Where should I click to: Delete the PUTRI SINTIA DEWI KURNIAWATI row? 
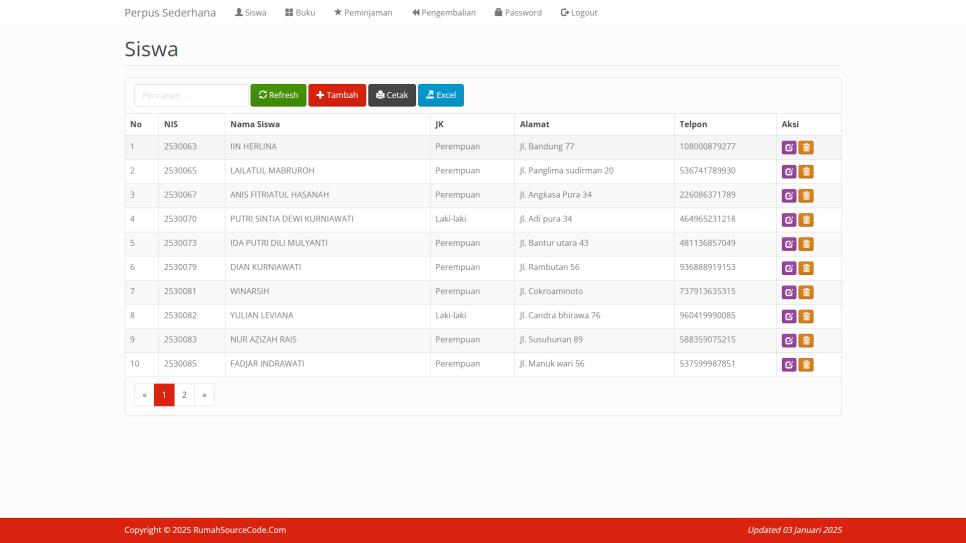pyautogui.click(x=806, y=220)
